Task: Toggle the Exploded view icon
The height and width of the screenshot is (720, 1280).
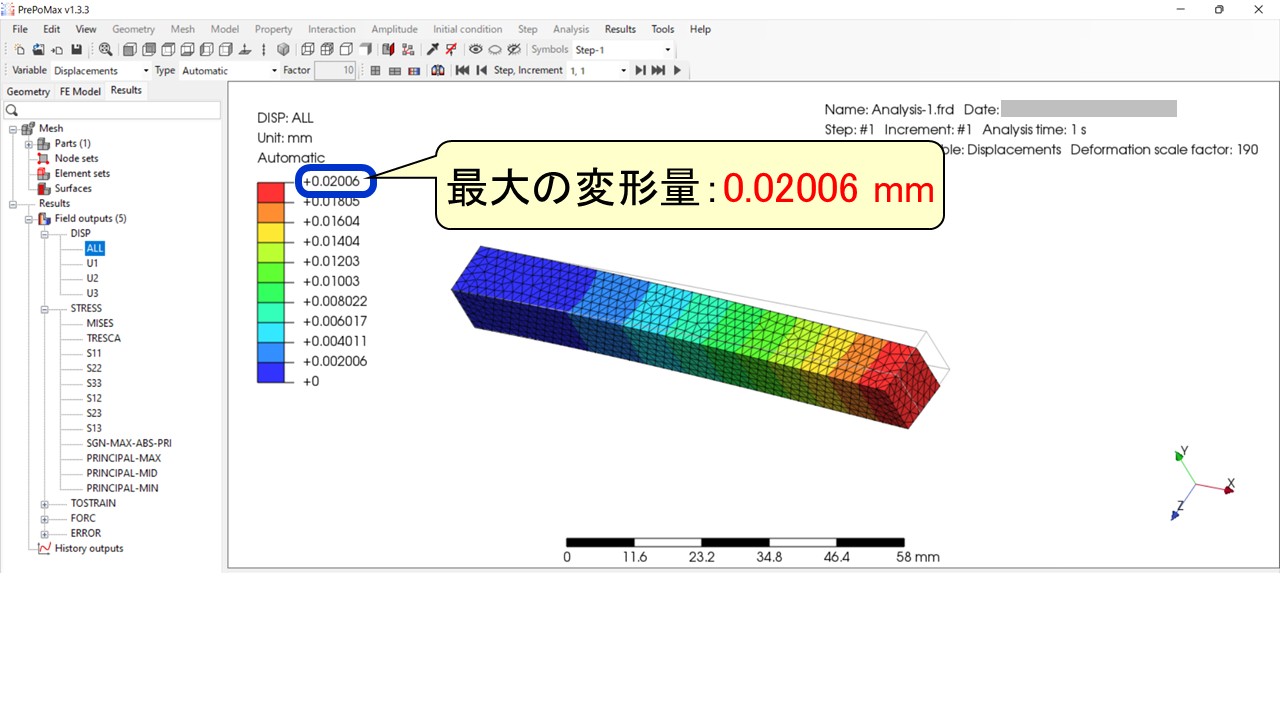Action: [407, 49]
